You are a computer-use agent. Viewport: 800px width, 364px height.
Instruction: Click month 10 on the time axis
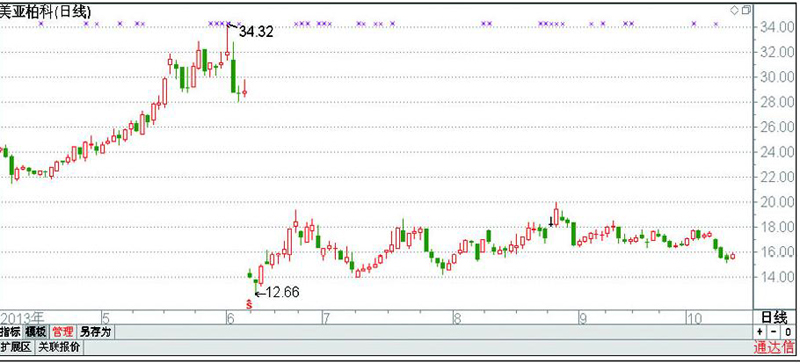pos(694,319)
